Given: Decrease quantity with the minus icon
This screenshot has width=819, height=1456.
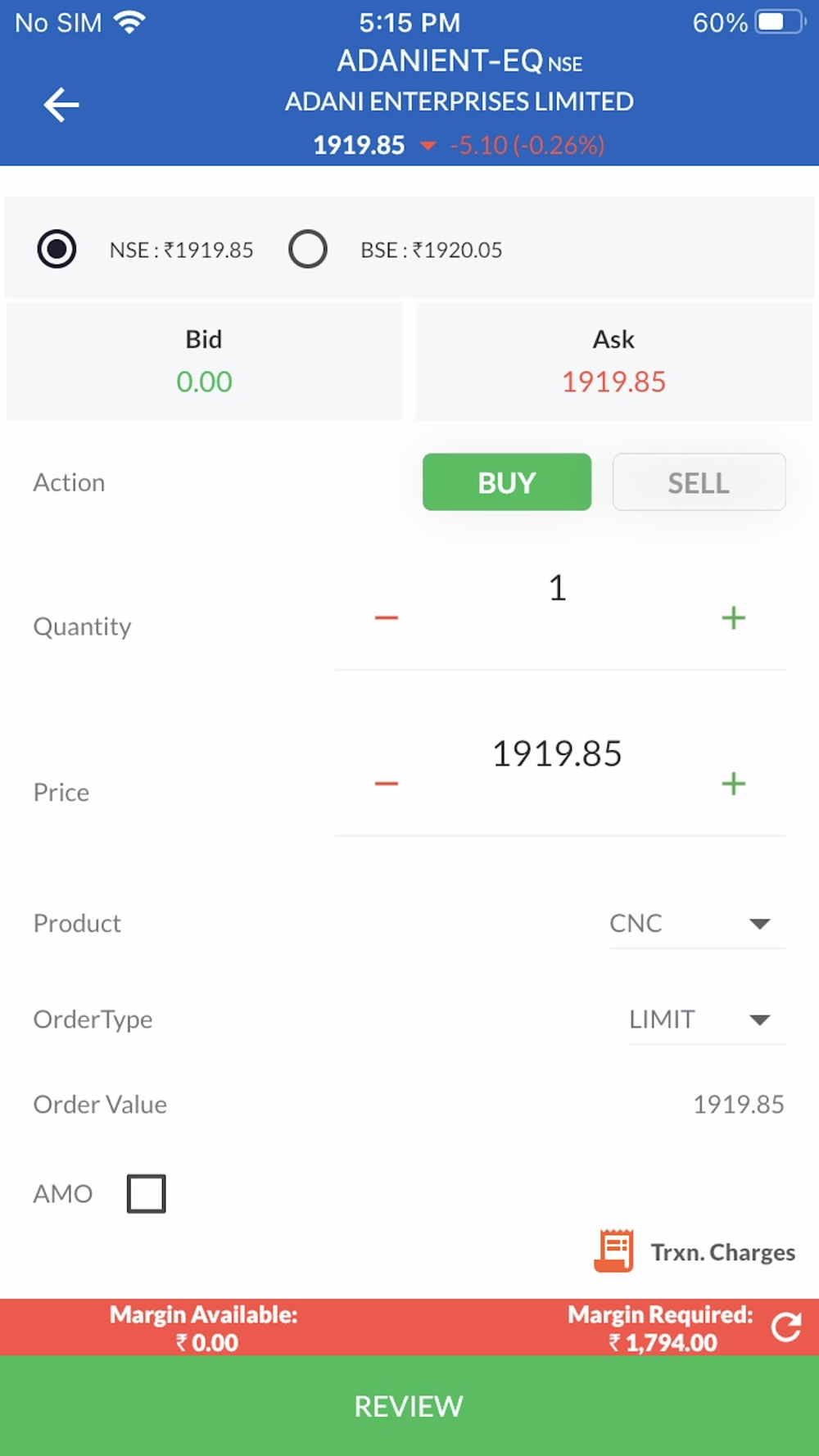Looking at the screenshot, I should coord(387,617).
